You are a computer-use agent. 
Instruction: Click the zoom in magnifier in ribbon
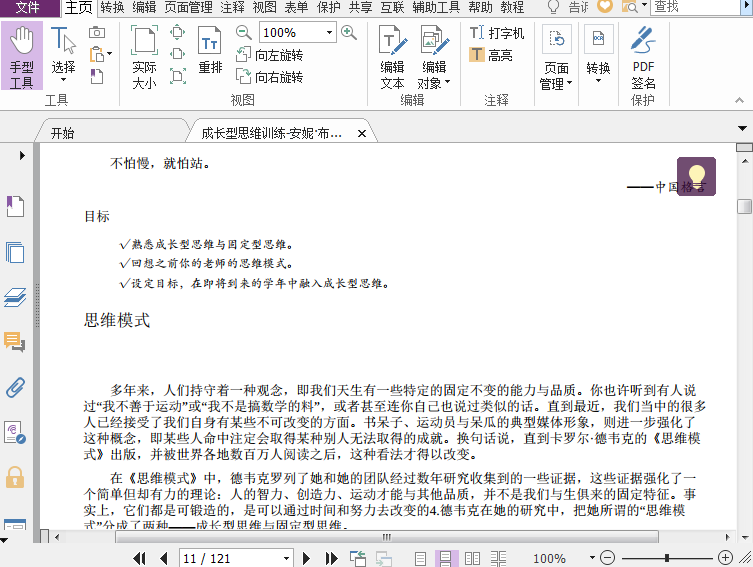(349, 32)
